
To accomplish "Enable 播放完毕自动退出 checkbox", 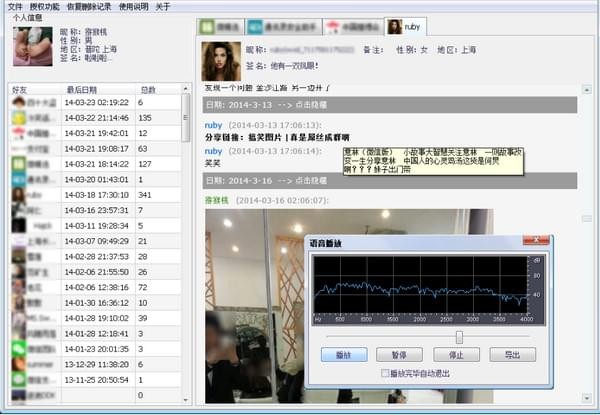I will tap(386, 374).
